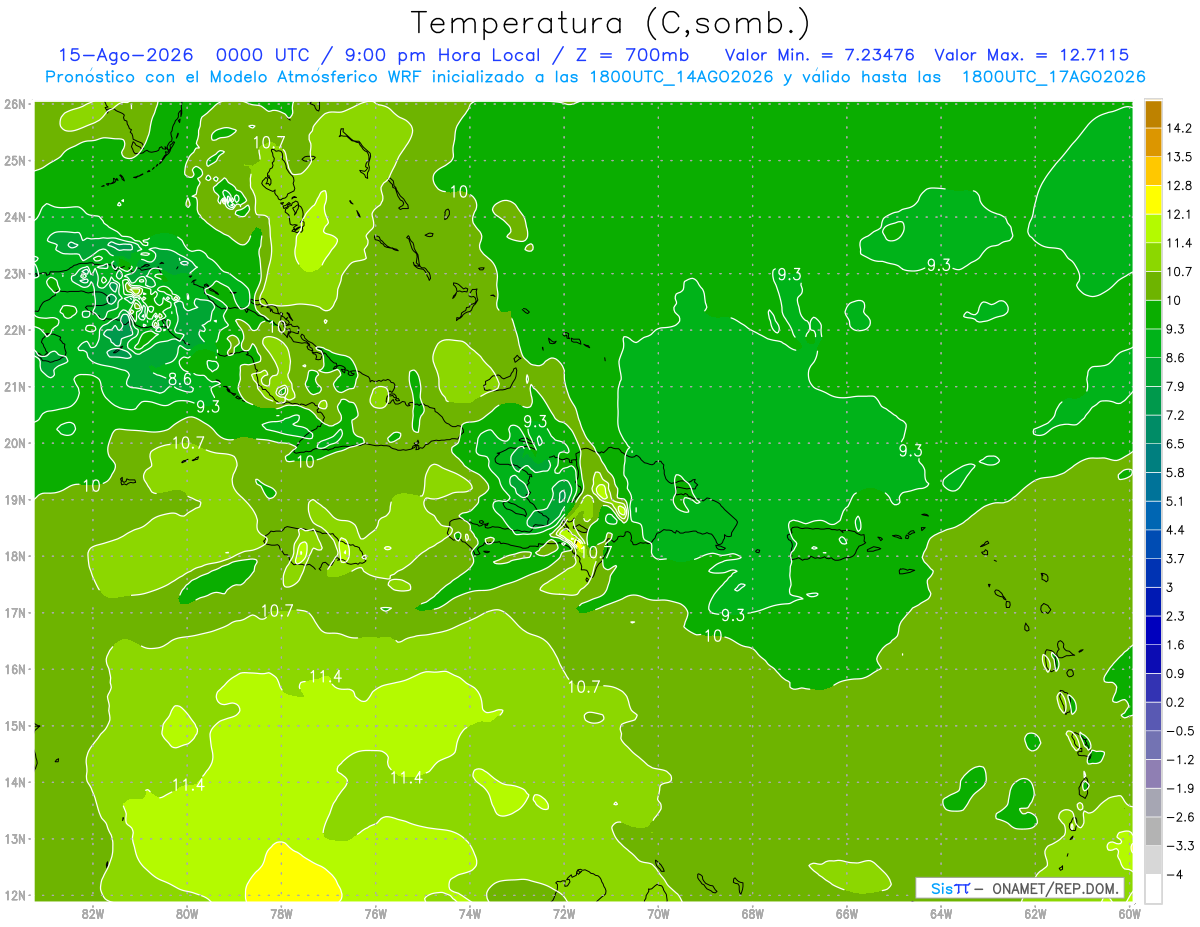
Task: Click the 66W longitude label
Action: [847, 913]
